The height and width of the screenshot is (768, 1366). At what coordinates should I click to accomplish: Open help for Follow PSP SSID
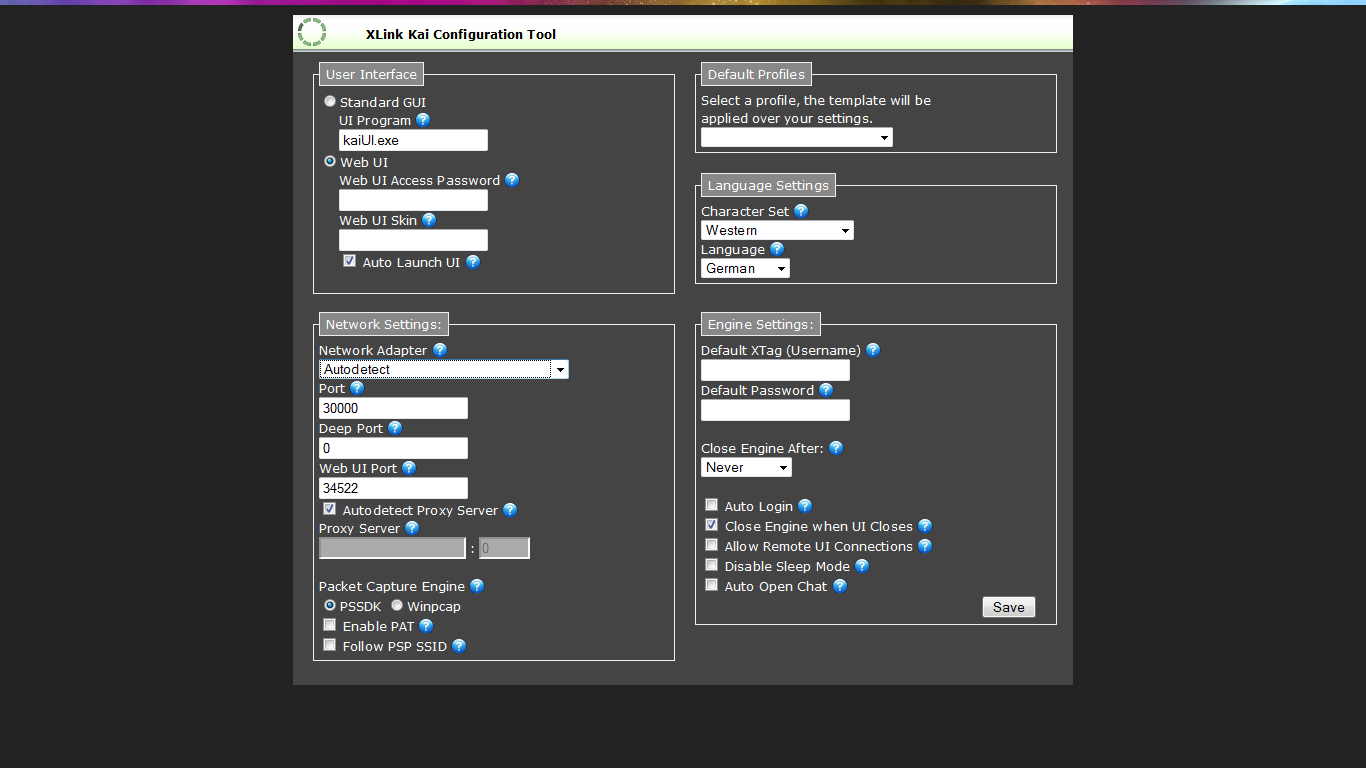pyautogui.click(x=459, y=646)
